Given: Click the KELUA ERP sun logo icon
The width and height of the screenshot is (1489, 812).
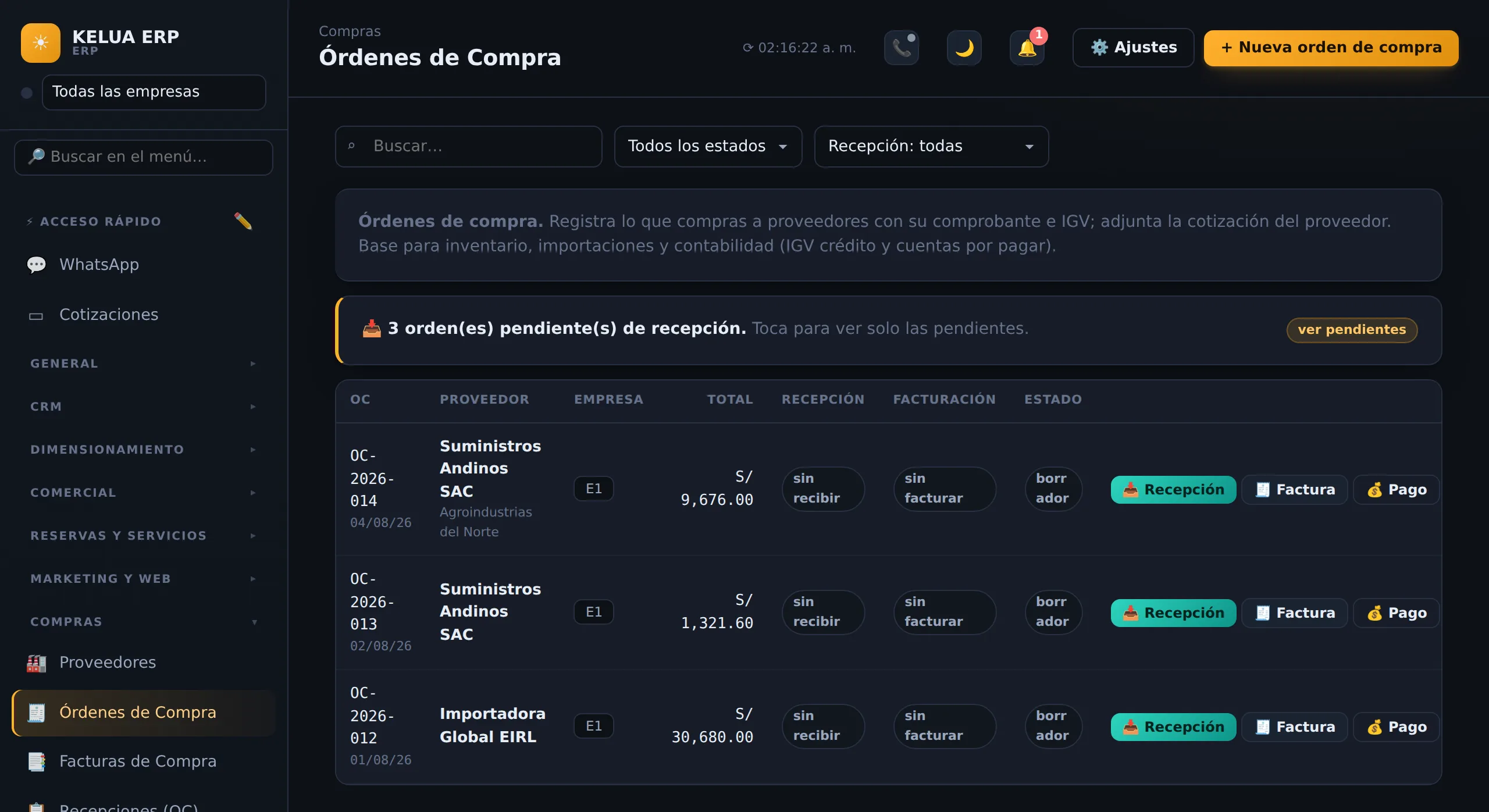Looking at the screenshot, I should pos(40,43).
